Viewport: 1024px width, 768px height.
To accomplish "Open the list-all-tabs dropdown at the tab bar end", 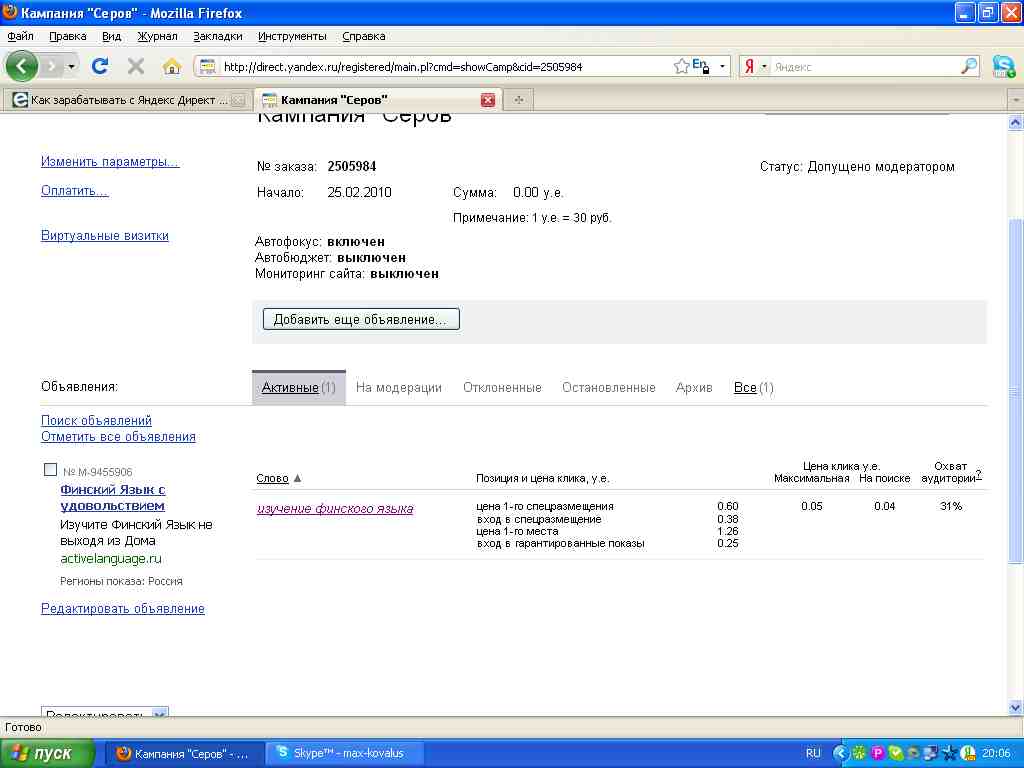I will [1016, 100].
